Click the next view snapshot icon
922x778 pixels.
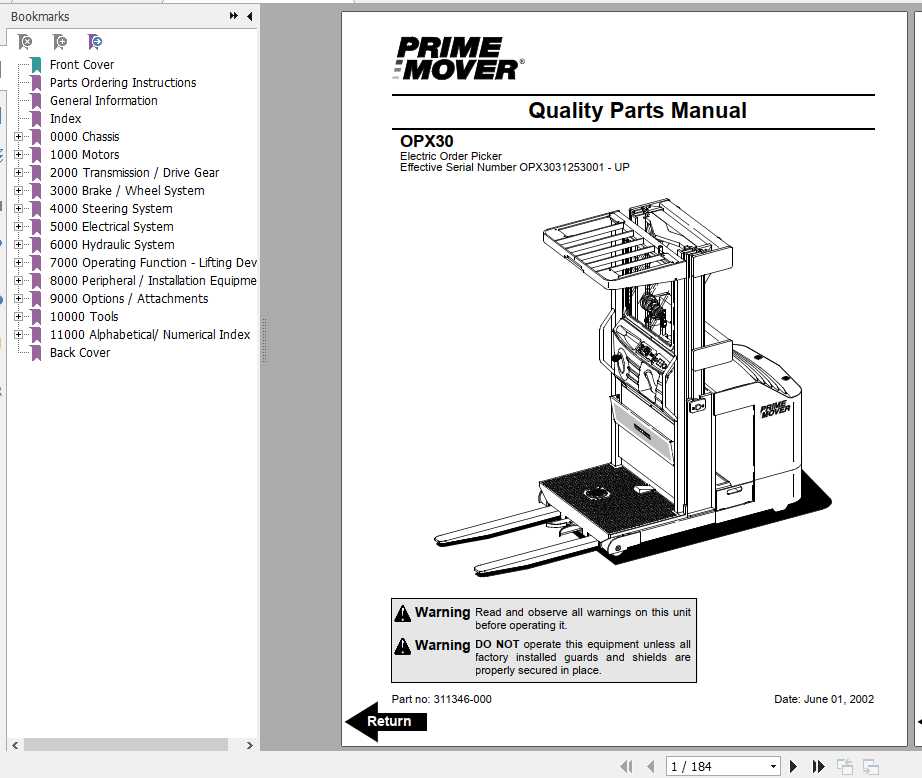[872, 763]
